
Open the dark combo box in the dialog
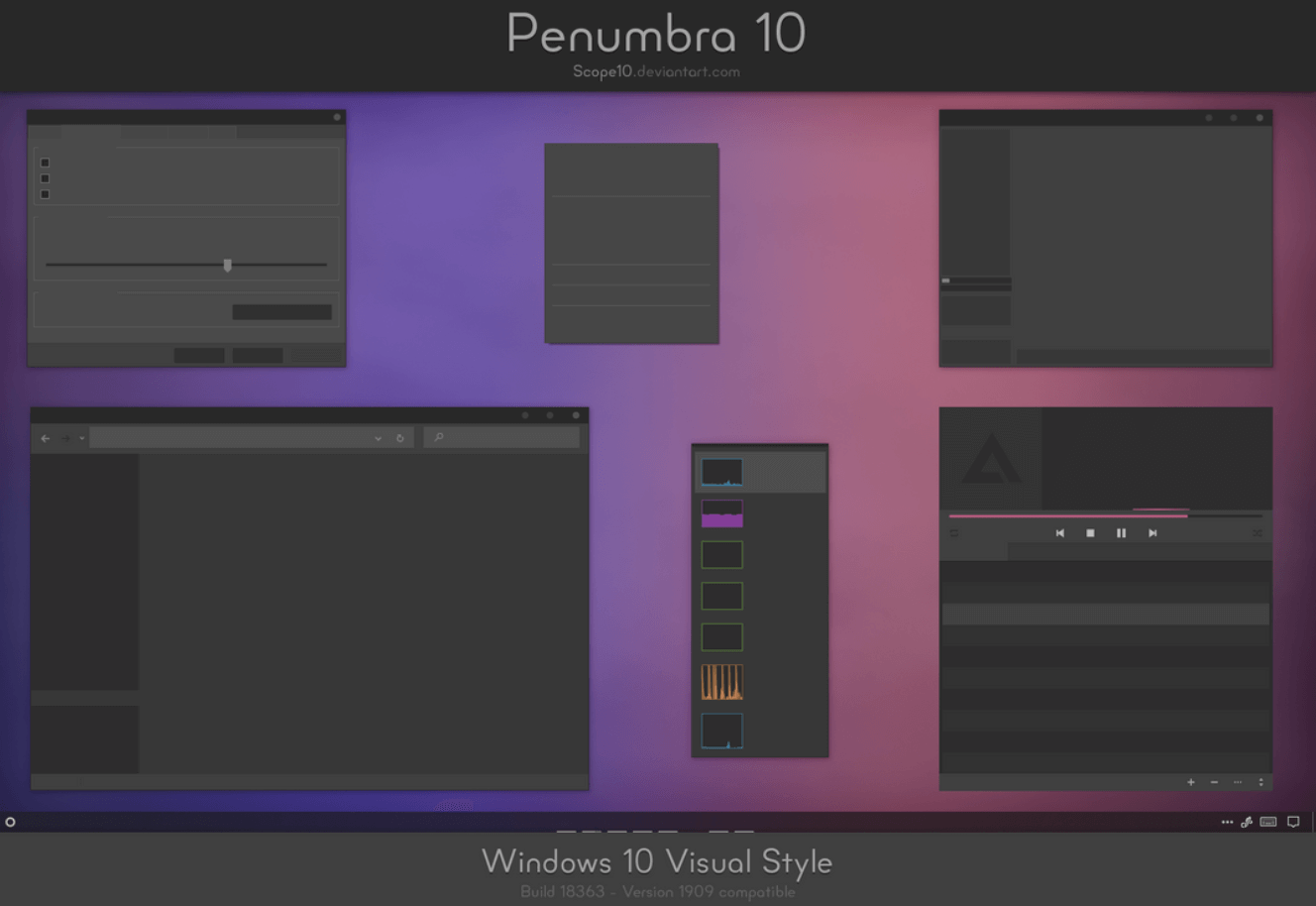click(x=281, y=312)
